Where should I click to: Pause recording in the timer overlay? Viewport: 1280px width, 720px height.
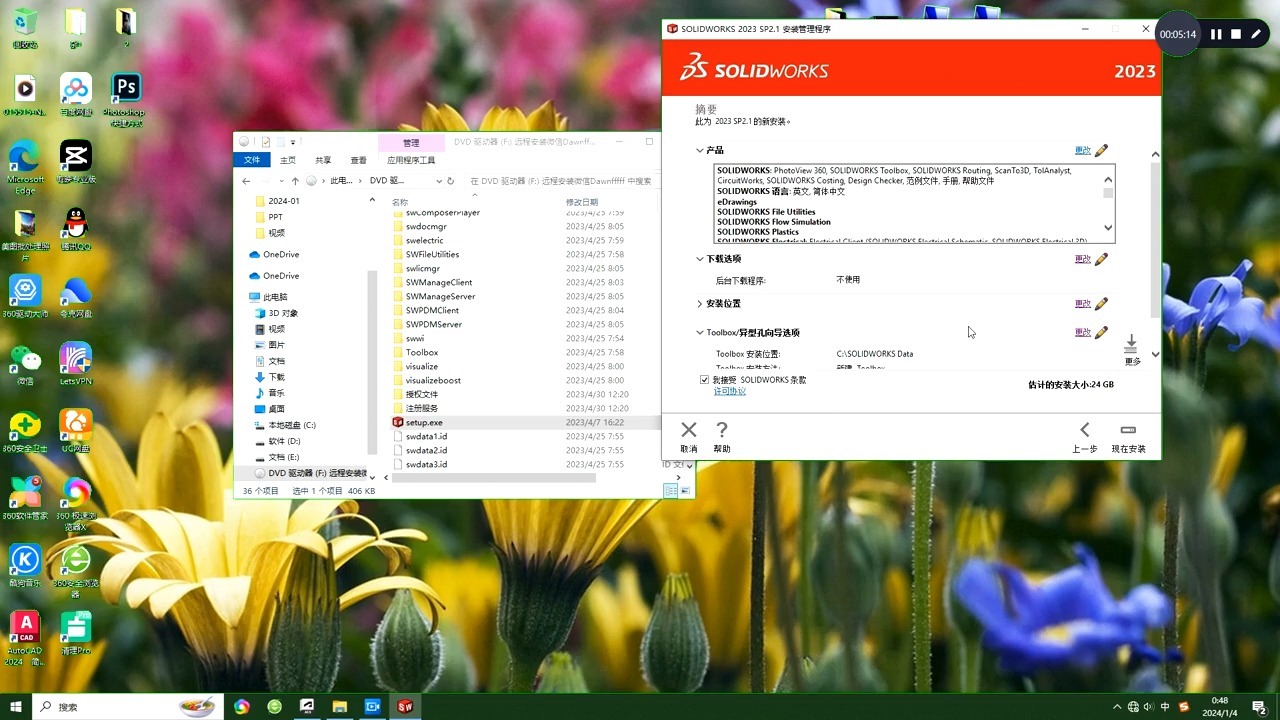(1216, 34)
